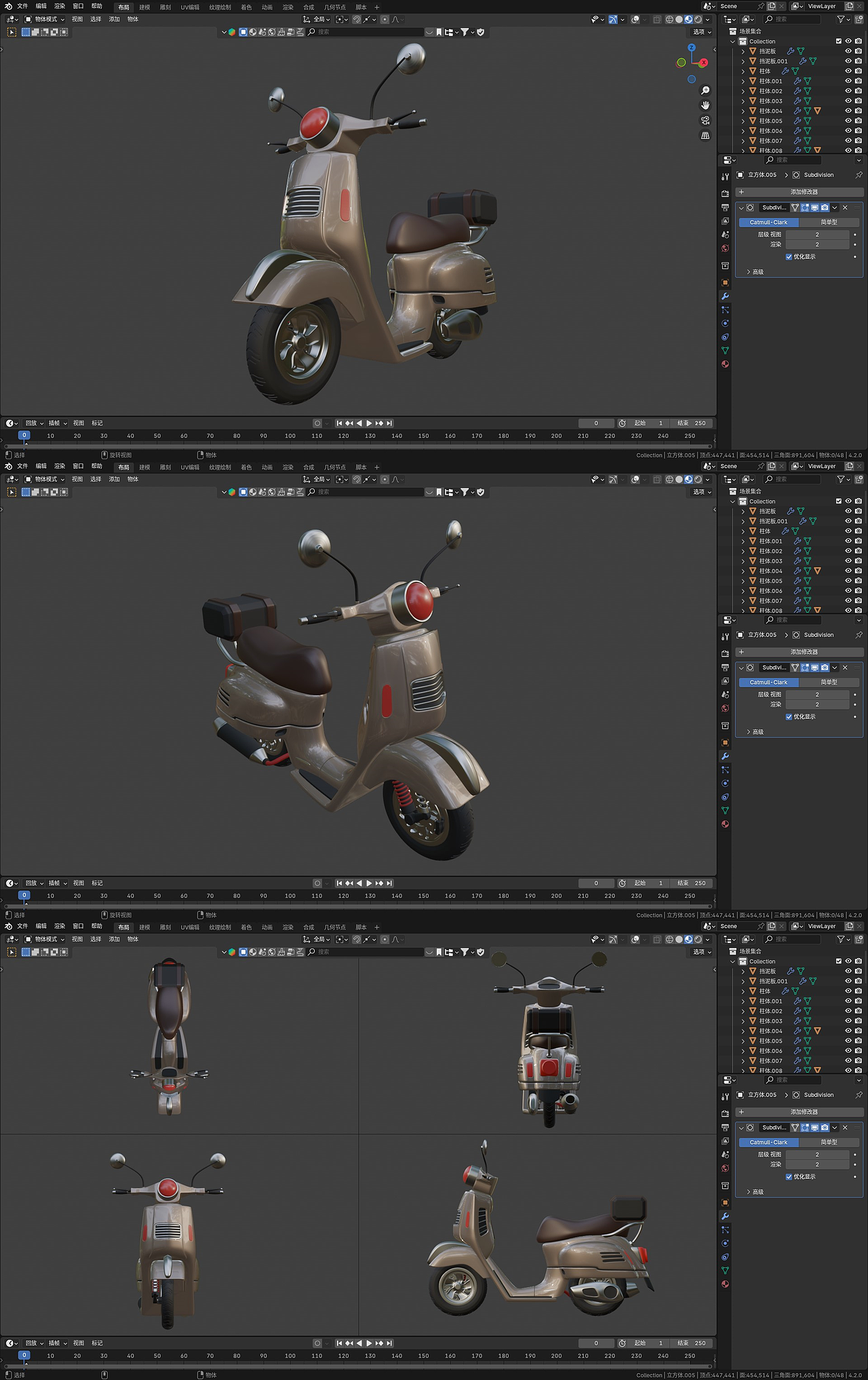The image size is (868, 1380).
Task: Open World properties tab in top window
Action: 725,248
